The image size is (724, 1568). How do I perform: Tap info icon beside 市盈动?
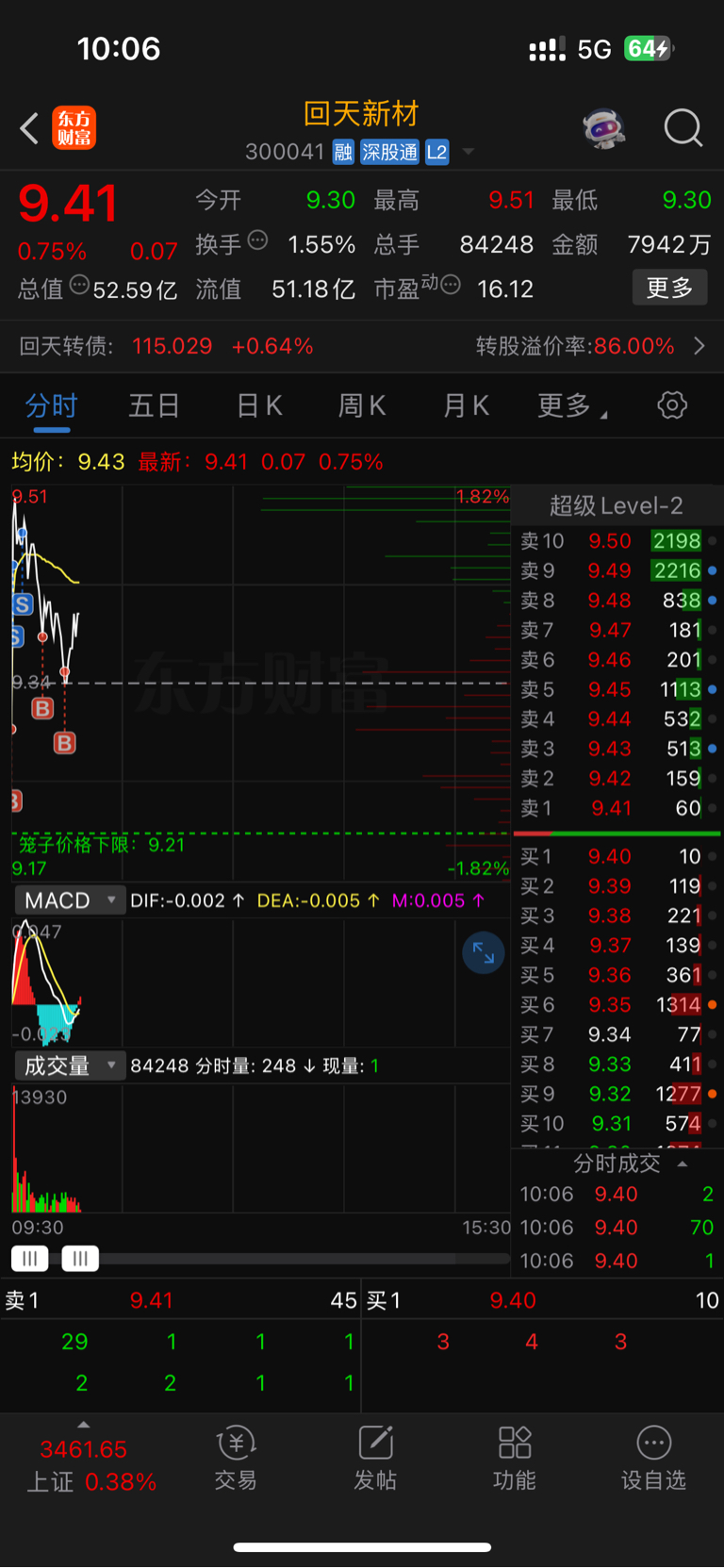click(451, 285)
